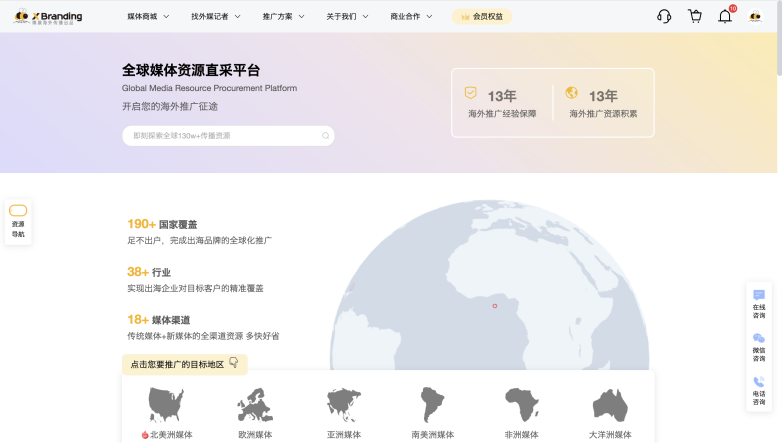This screenshot has width=782, height=443.
Task: Click 点击您要推广的目标地区 label button
Action: click(x=185, y=364)
